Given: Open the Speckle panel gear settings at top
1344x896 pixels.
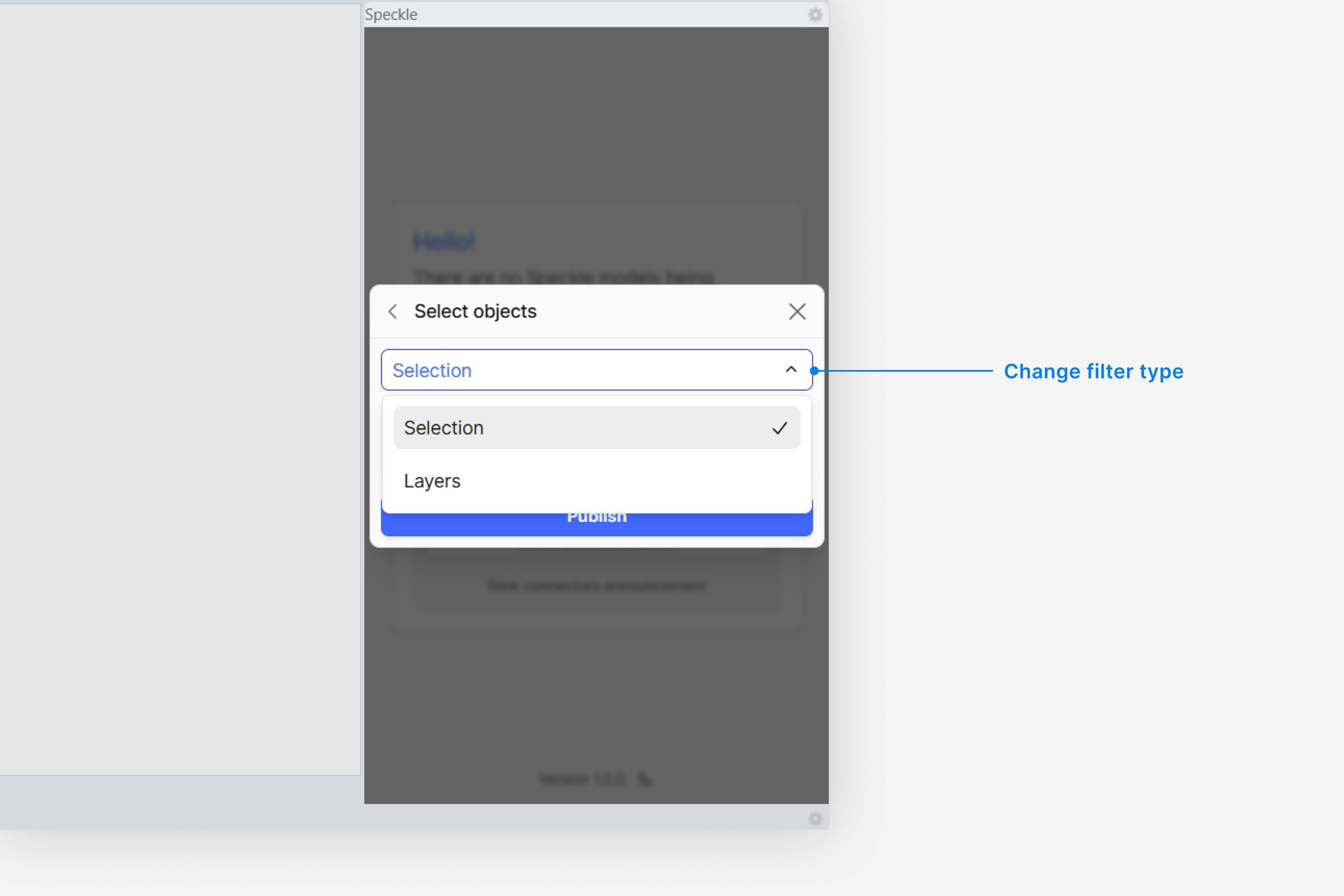Looking at the screenshot, I should [815, 15].
